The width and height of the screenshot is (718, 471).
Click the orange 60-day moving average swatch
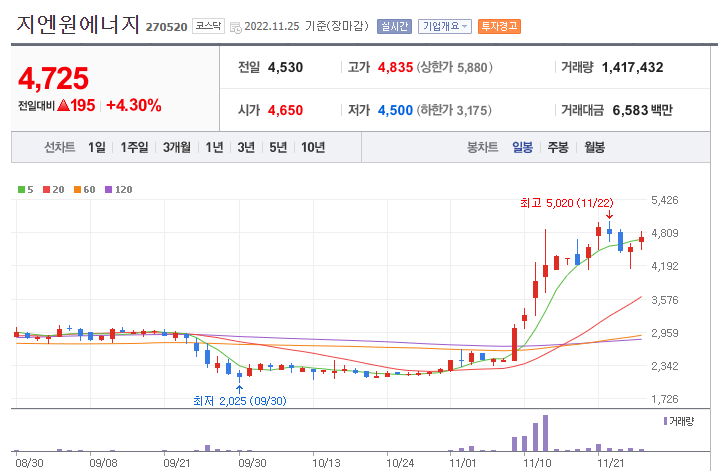[77, 189]
